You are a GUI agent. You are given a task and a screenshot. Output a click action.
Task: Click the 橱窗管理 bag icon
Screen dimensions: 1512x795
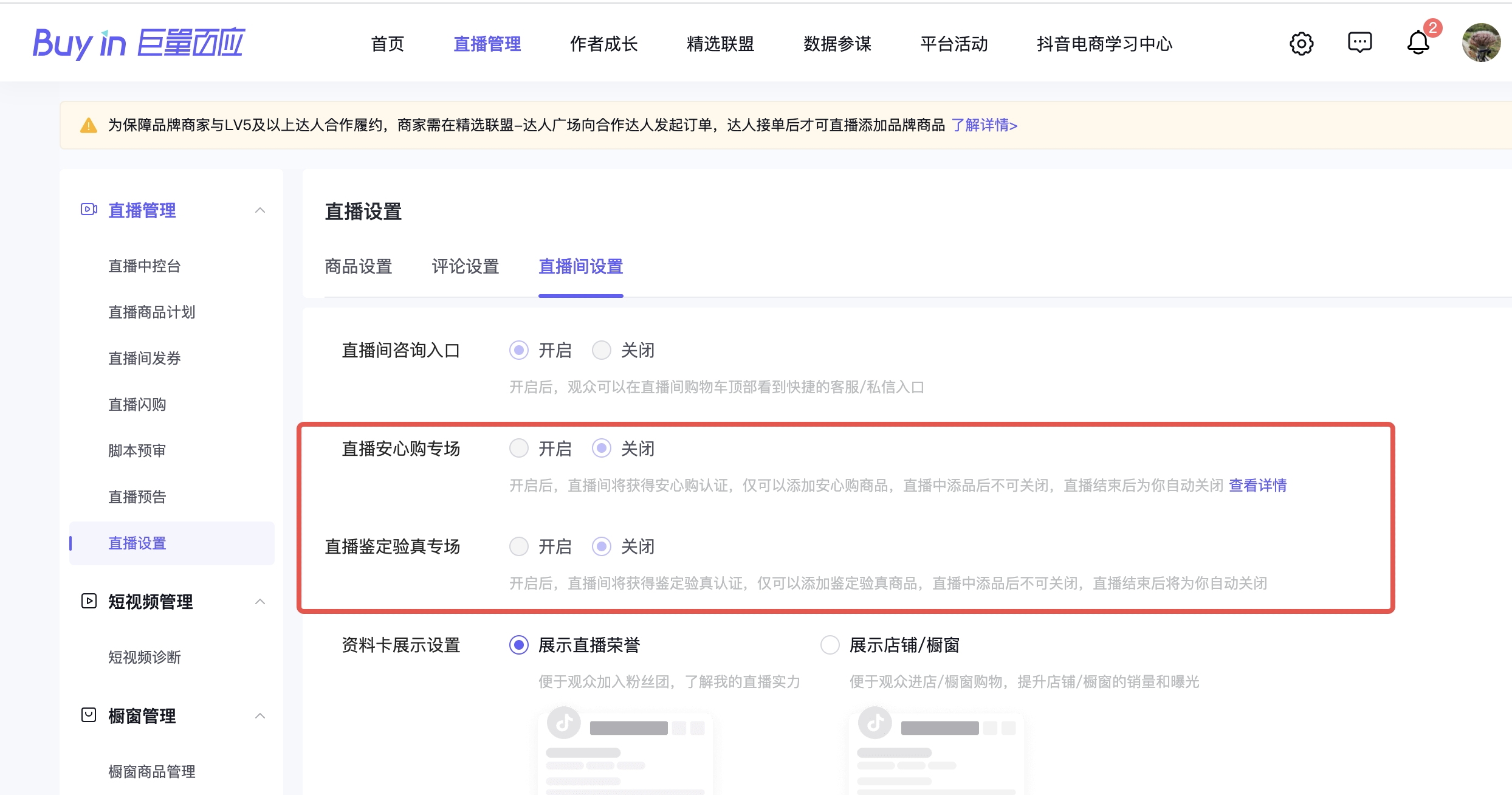89,715
